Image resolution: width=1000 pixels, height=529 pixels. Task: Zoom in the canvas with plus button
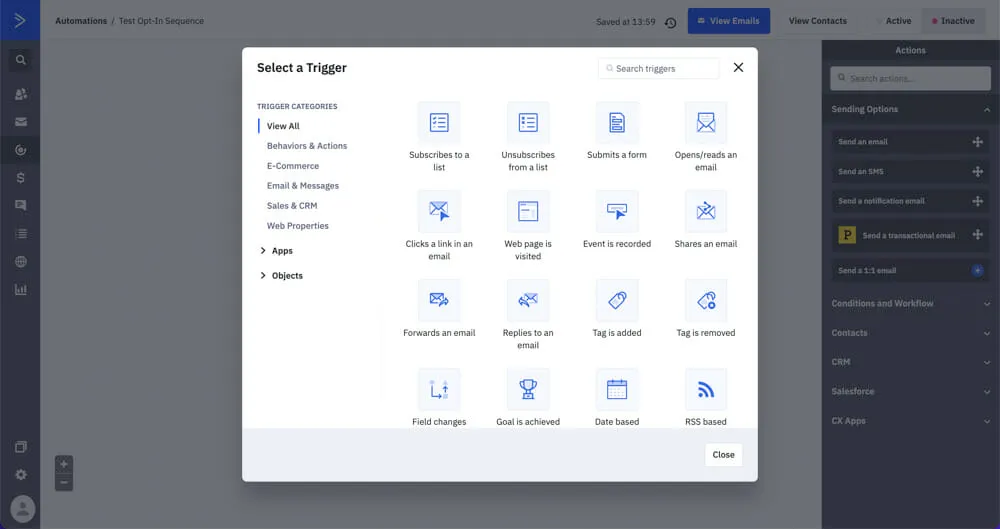coord(64,464)
